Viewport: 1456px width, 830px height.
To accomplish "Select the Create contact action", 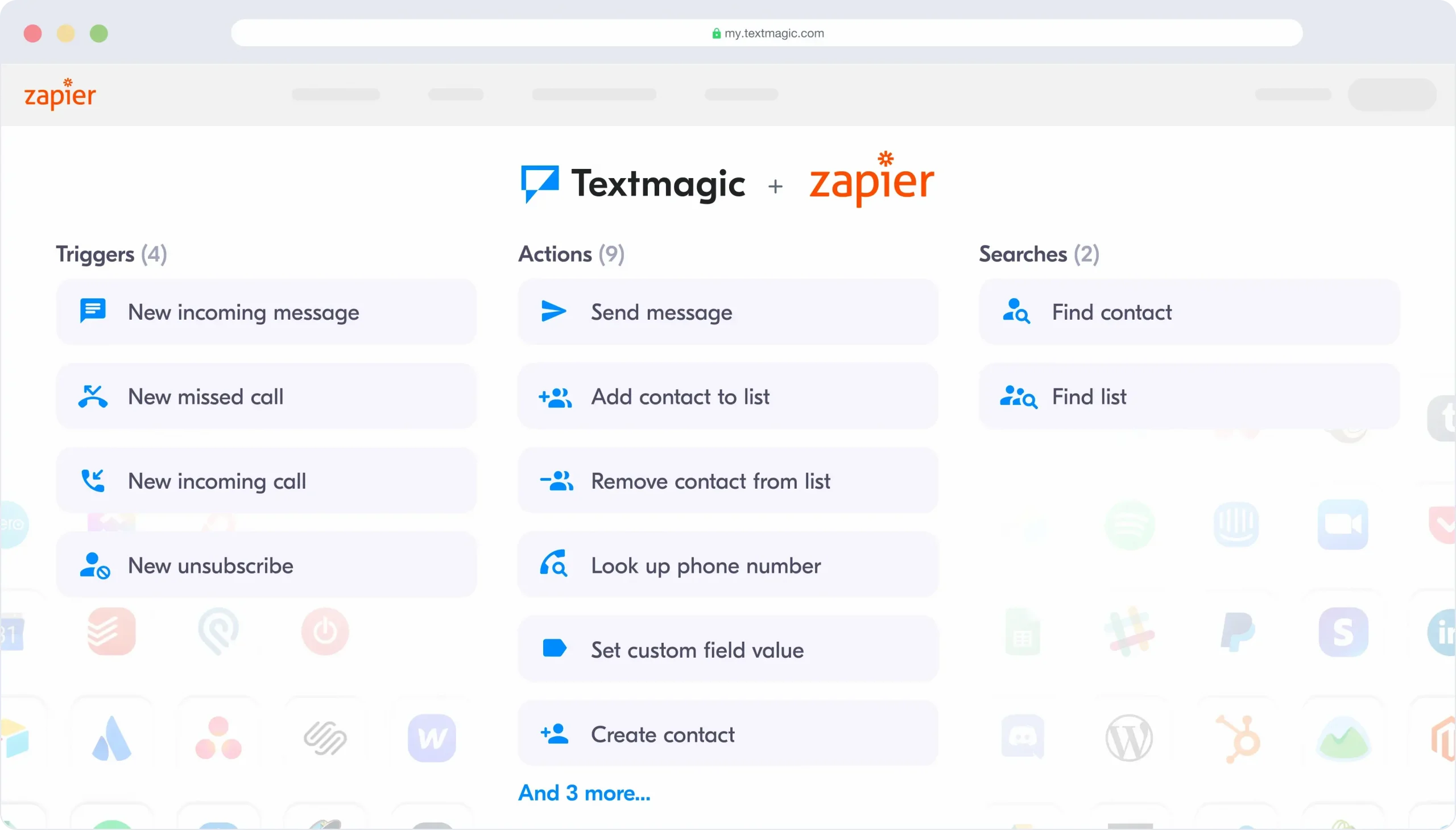I will (x=727, y=734).
